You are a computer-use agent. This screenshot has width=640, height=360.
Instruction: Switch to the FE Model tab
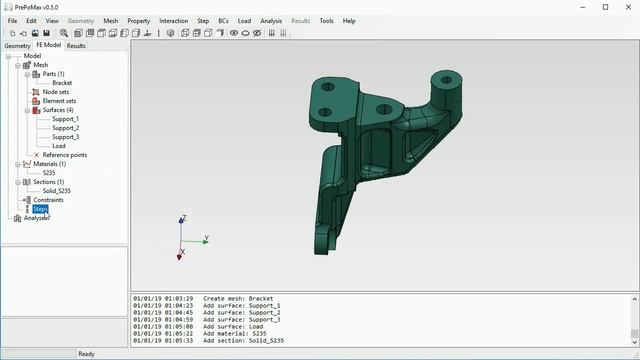(49, 45)
